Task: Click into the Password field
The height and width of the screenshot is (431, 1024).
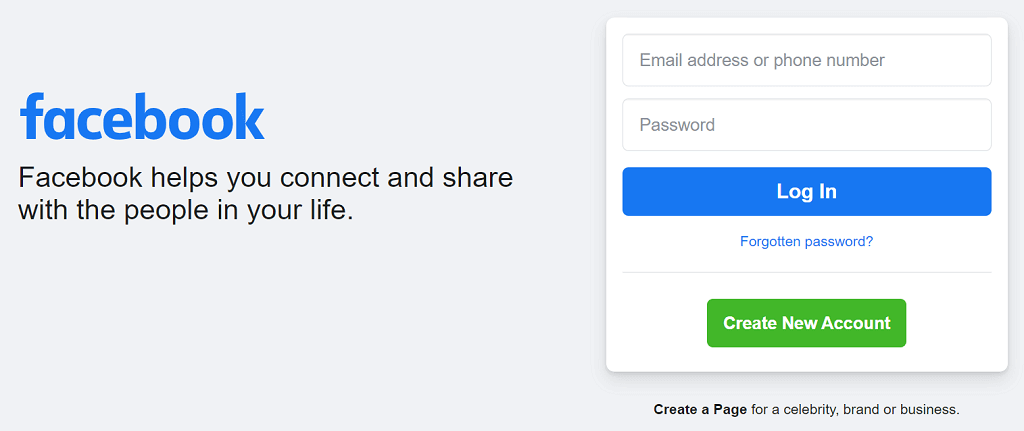Action: (806, 125)
